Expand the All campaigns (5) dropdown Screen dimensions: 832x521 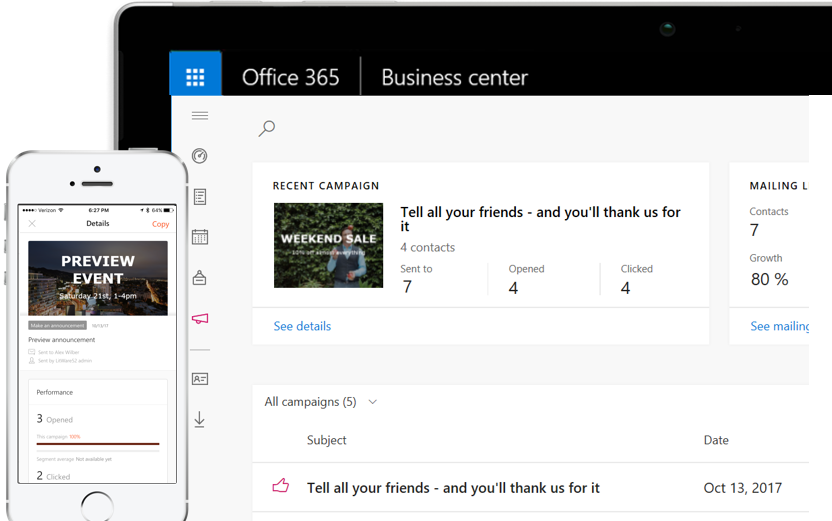tap(320, 402)
